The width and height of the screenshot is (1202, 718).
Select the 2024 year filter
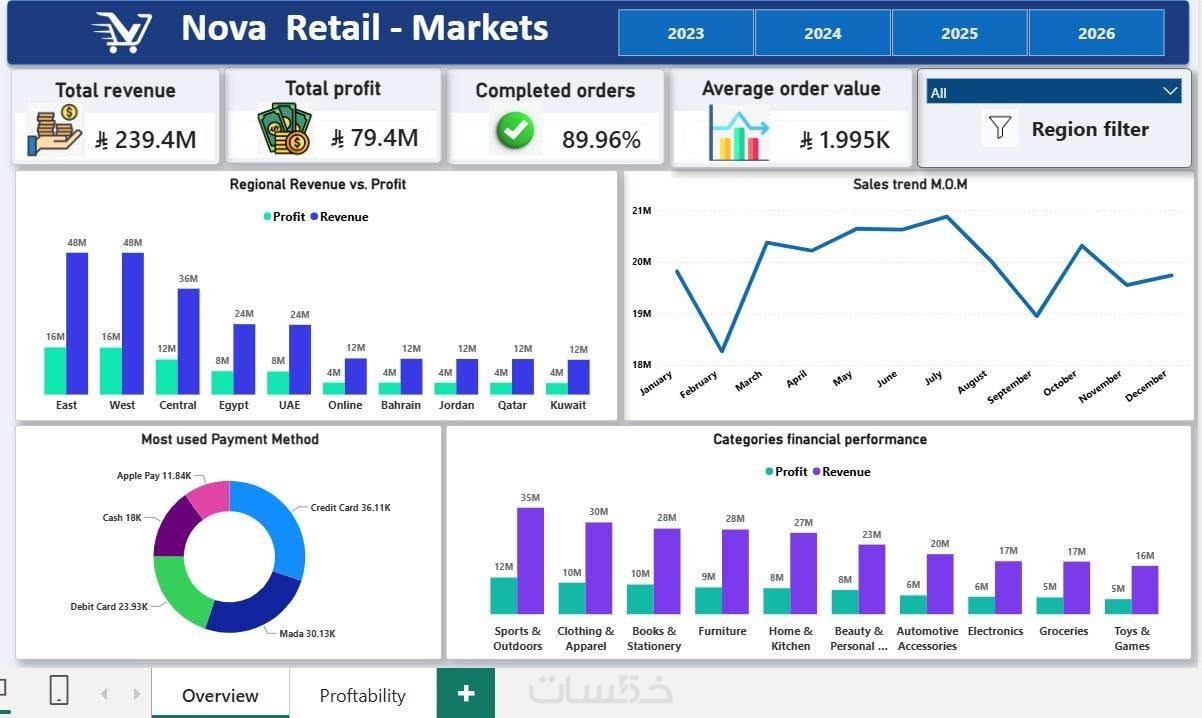coord(822,33)
